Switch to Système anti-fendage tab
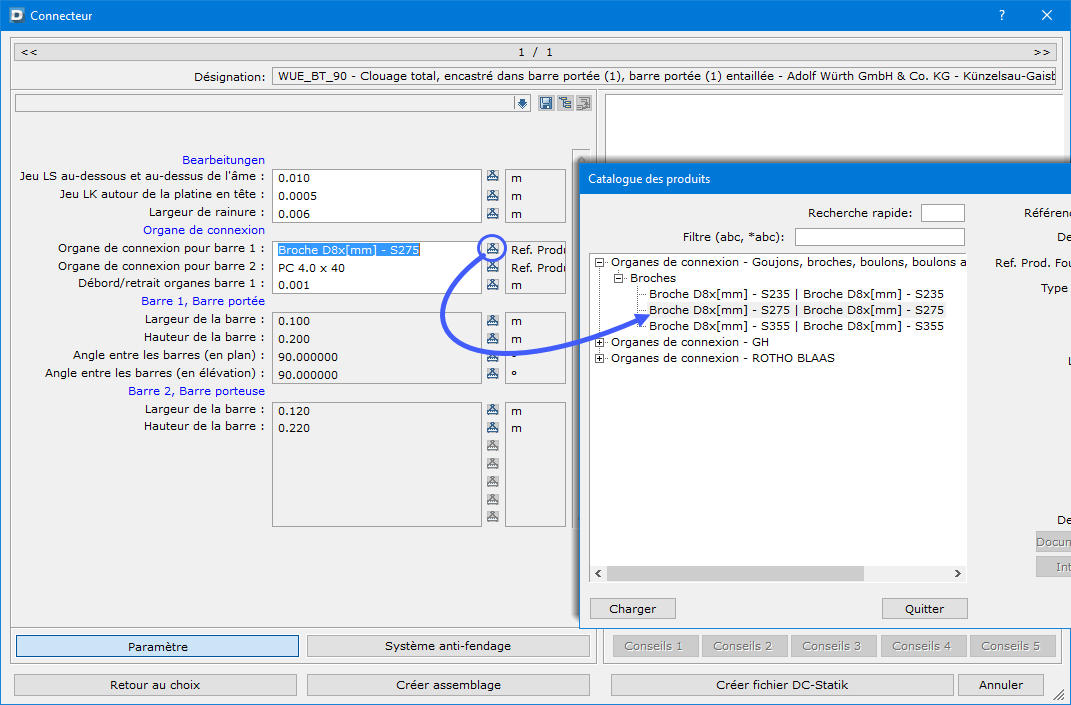Screen dimensions: 1071x705 point(448,646)
